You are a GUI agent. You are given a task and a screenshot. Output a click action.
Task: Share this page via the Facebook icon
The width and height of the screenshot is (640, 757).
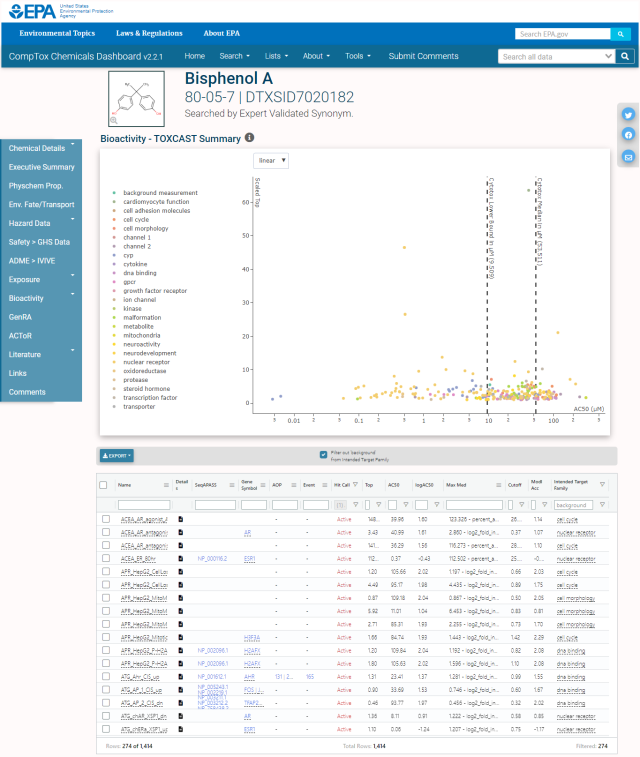[628, 135]
